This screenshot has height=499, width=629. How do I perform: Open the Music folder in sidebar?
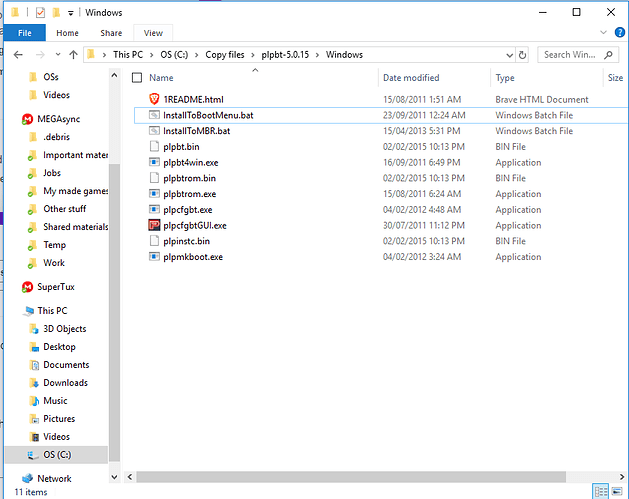(55, 401)
